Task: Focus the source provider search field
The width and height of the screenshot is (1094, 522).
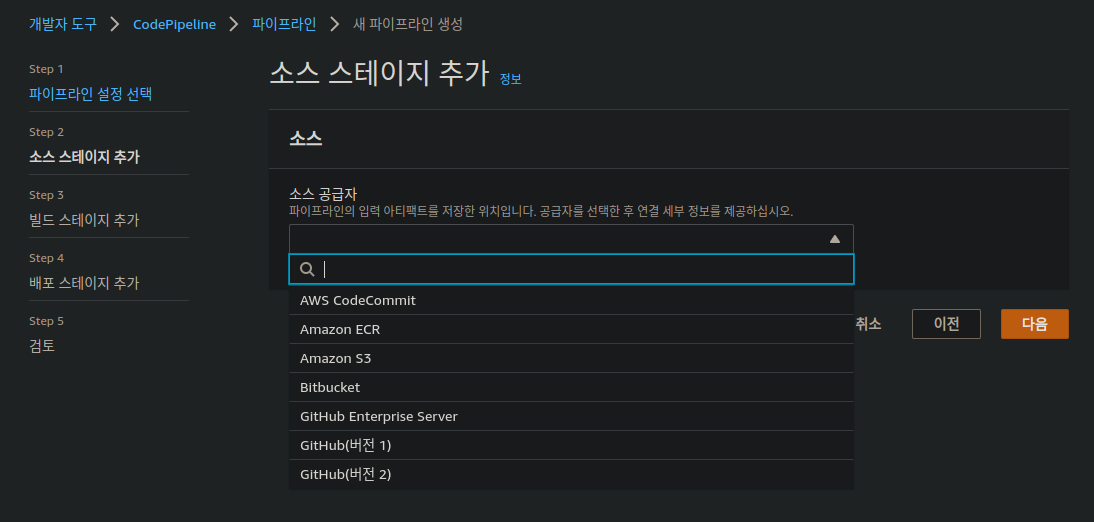Action: [571, 269]
